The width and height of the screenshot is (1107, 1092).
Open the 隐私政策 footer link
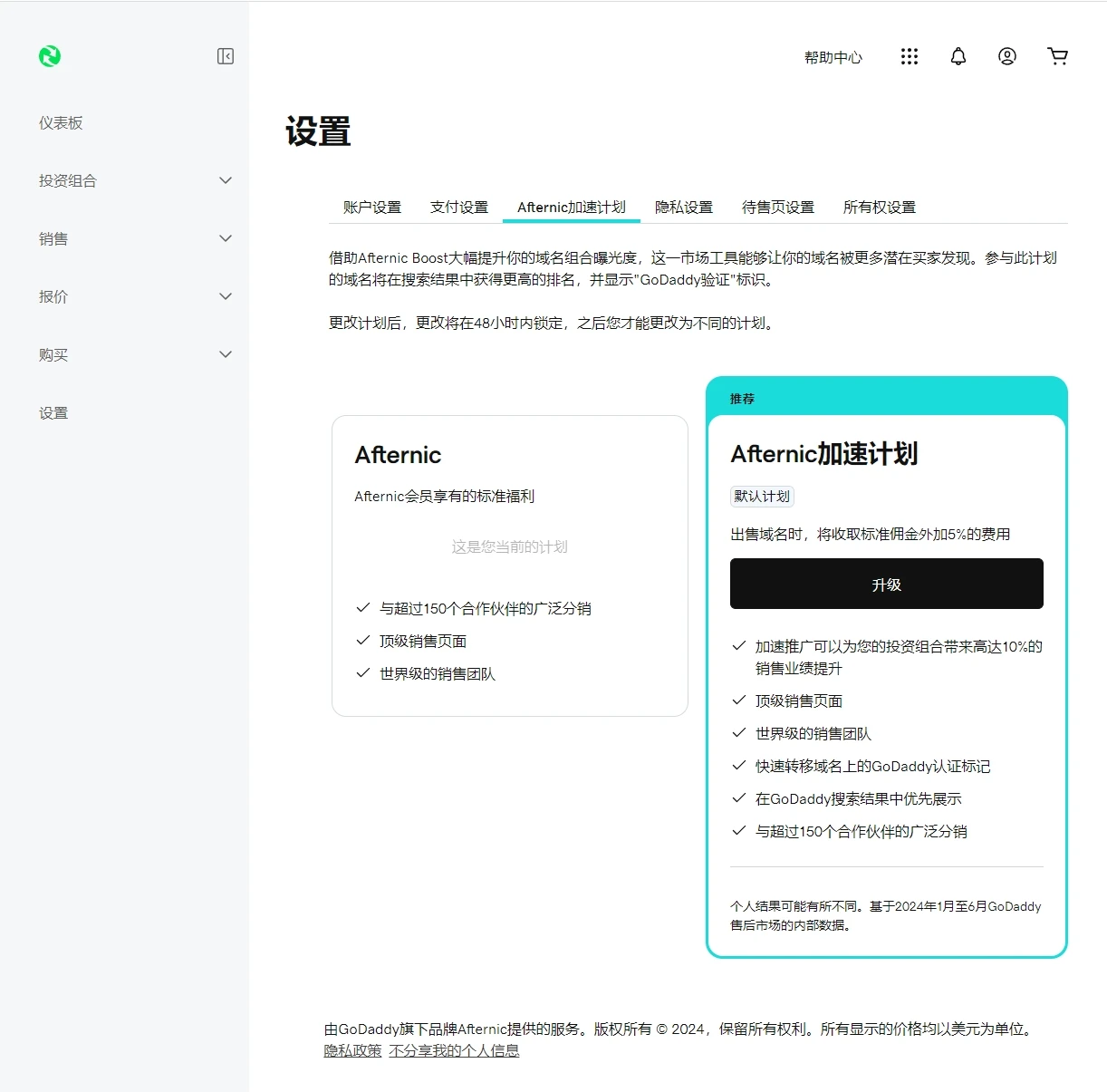352,1051
